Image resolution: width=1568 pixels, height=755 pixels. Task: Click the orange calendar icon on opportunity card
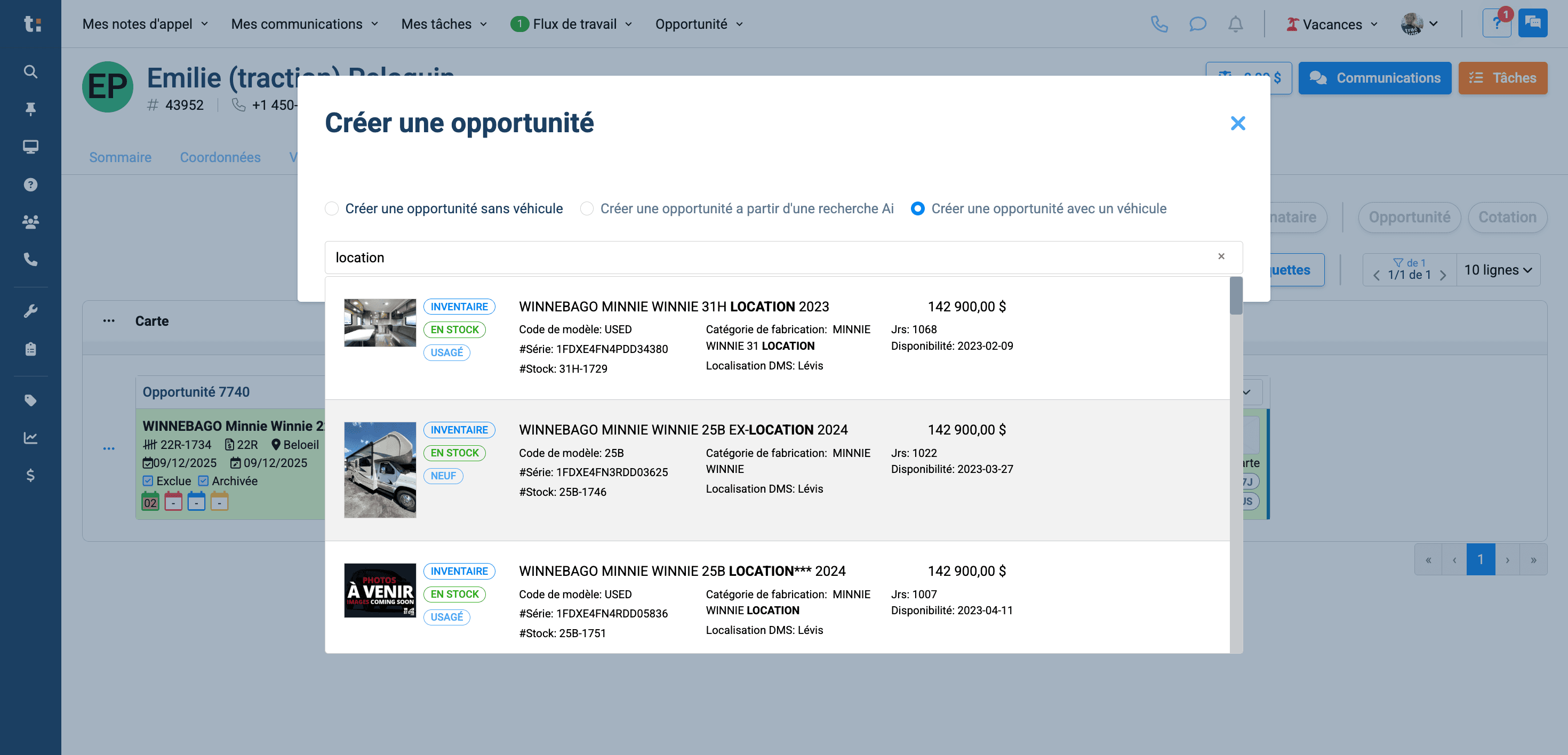(219, 501)
